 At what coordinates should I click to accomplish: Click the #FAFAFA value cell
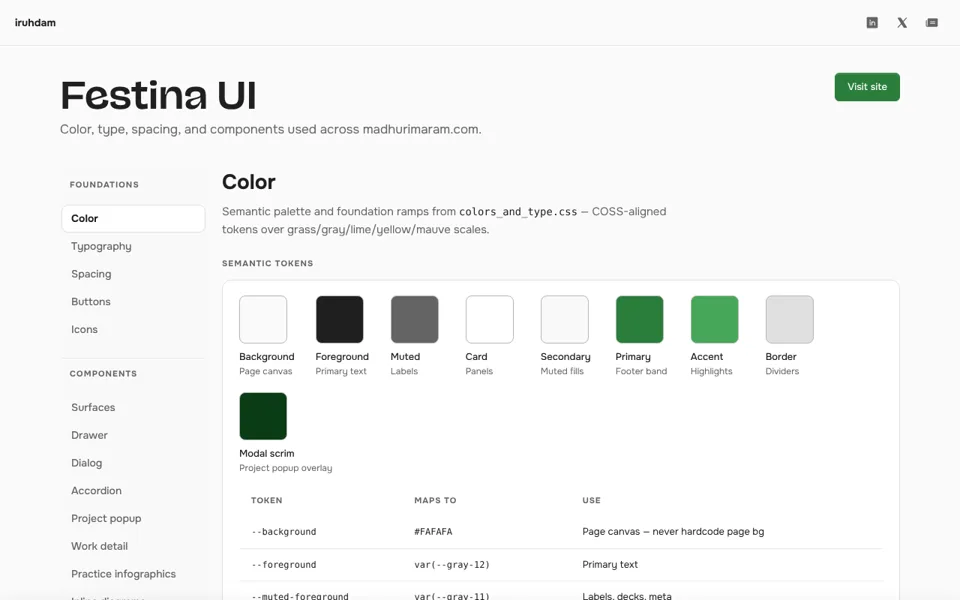point(433,531)
